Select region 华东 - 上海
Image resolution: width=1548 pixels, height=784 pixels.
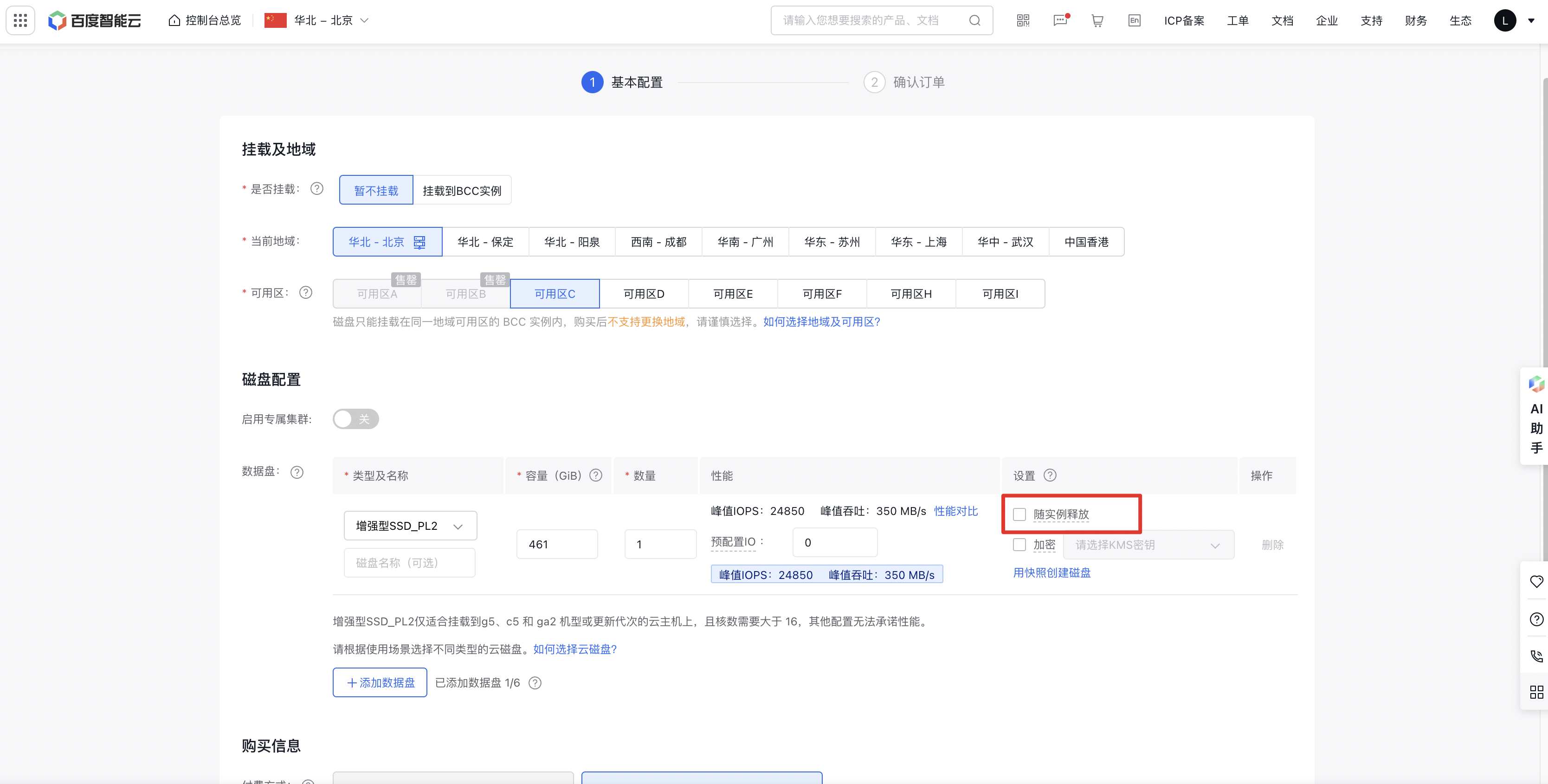pyautogui.click(x=918, y=242)
